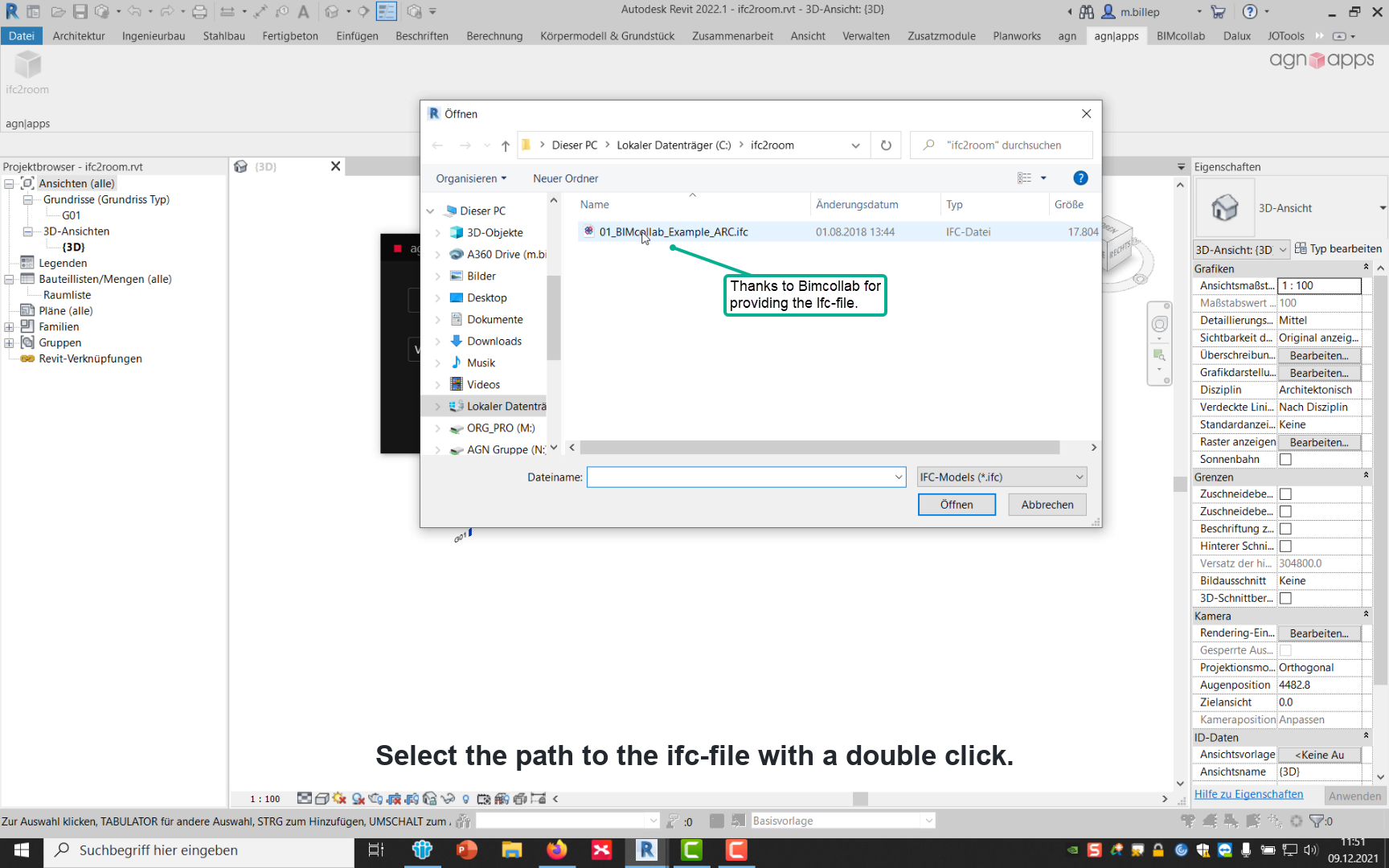
Task: Click the help question mark in Öffnen dialog
Action: click(x=1080, y=178)
